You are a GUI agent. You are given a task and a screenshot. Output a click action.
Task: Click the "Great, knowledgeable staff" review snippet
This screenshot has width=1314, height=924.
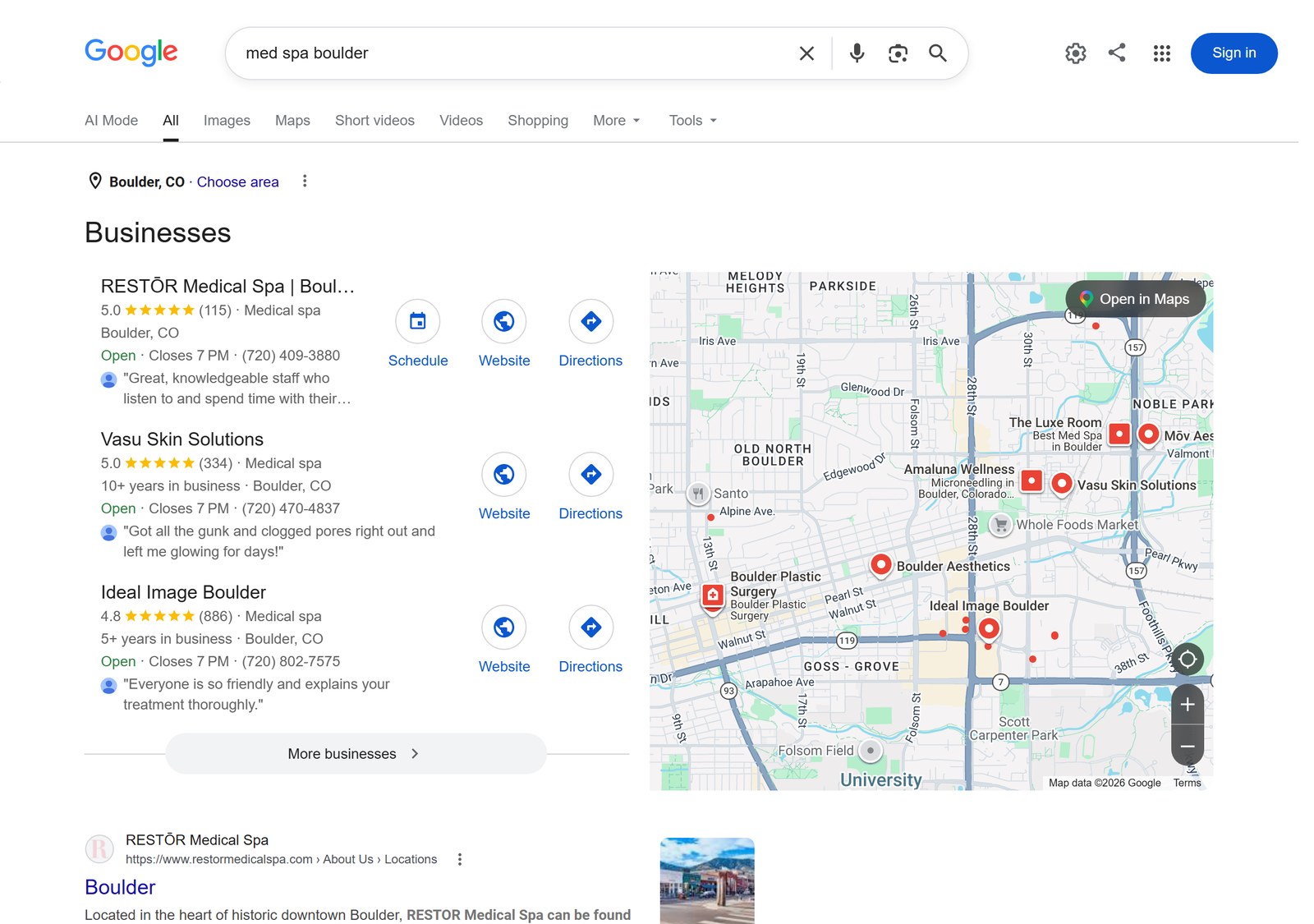(237, 388)
